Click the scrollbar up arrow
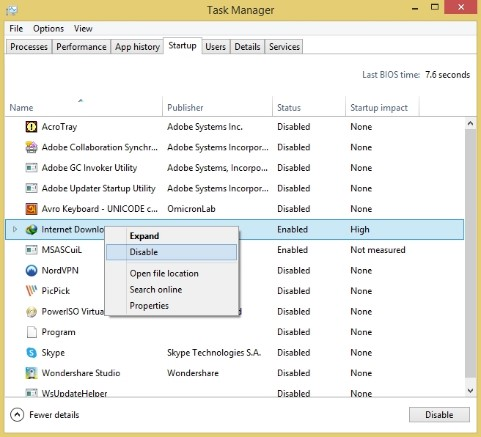Viewport: 481px width, 437px height. pyautogui.click(x=470, y=124)
